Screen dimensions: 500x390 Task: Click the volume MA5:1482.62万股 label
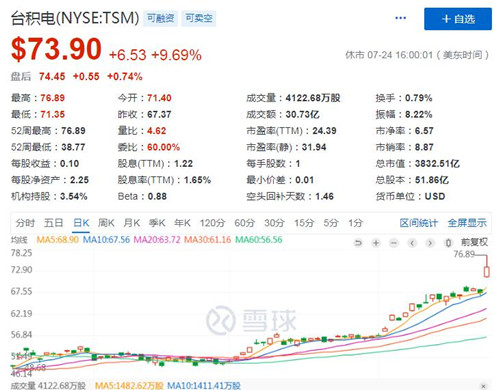[129, 386]
